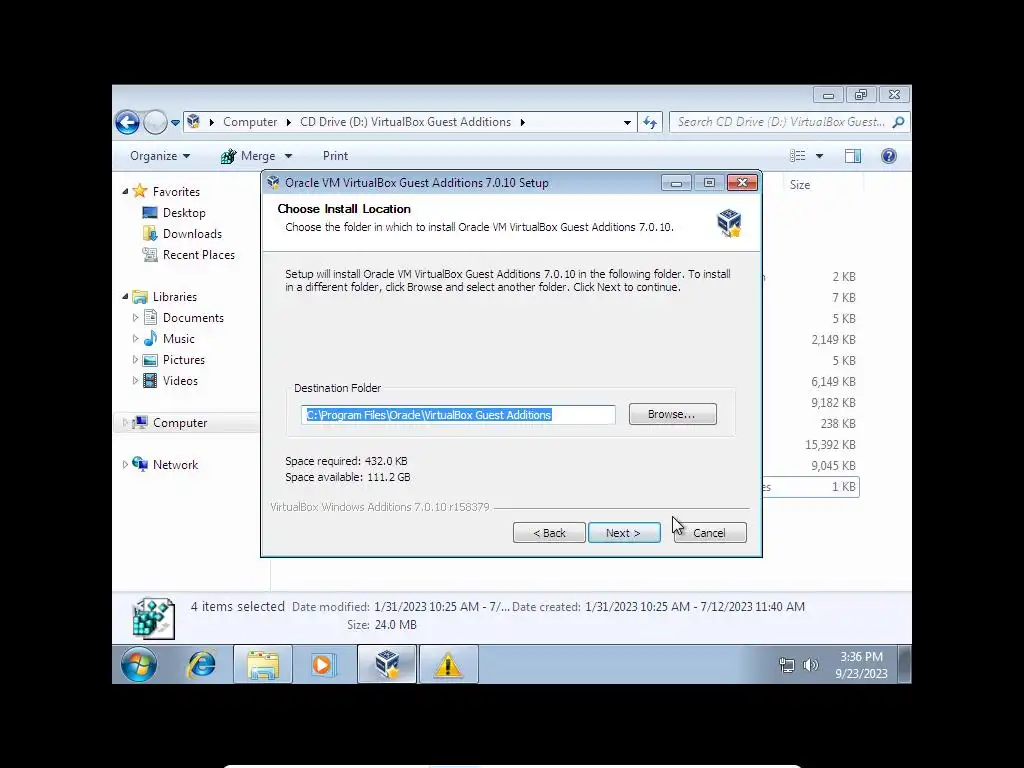Expand arrow after CD Drive breadcrumb

click(x=522, y=122)
